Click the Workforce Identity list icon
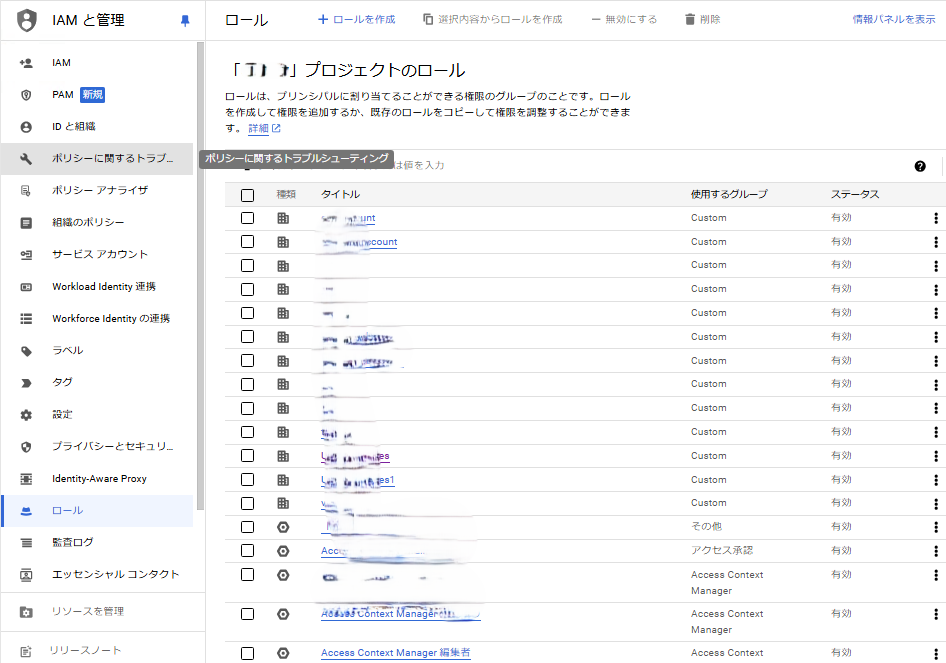The height and width of the screenshot is (663, 946). click(26, 319)
